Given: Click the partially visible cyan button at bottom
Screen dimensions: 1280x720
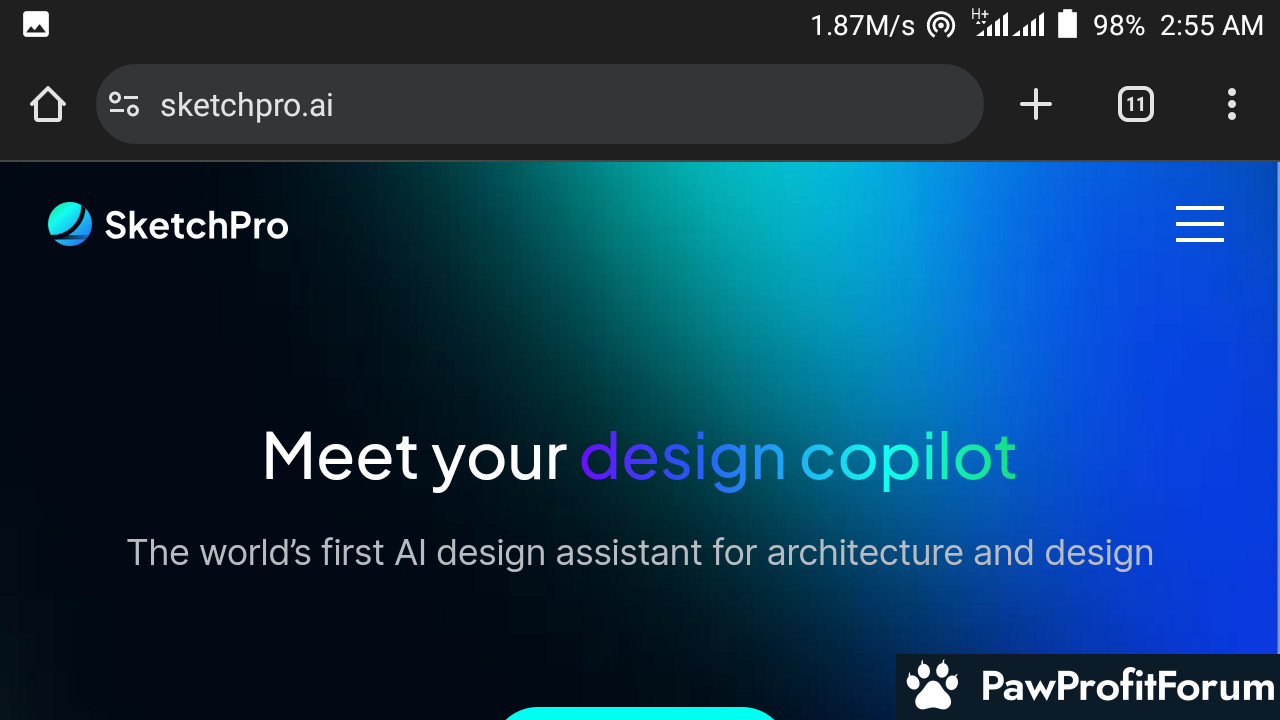Looking at the screenshot, I should [x=640, y=713].
